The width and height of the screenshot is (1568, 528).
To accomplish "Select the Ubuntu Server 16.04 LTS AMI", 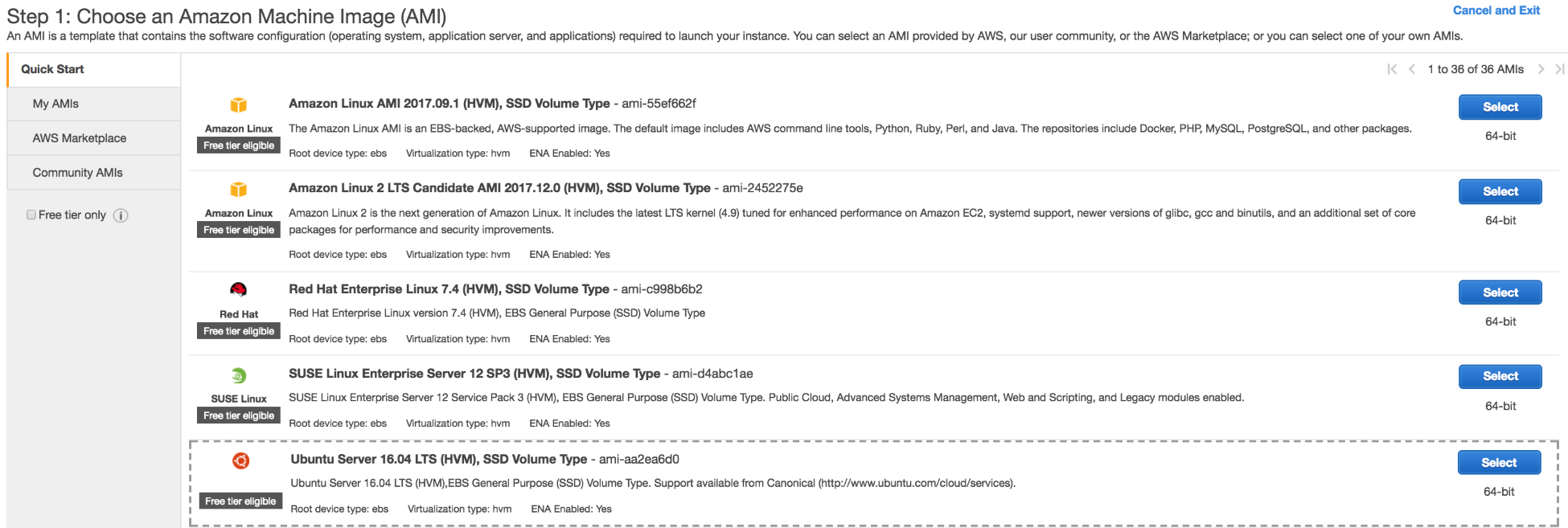I will tap(1499, 463).
